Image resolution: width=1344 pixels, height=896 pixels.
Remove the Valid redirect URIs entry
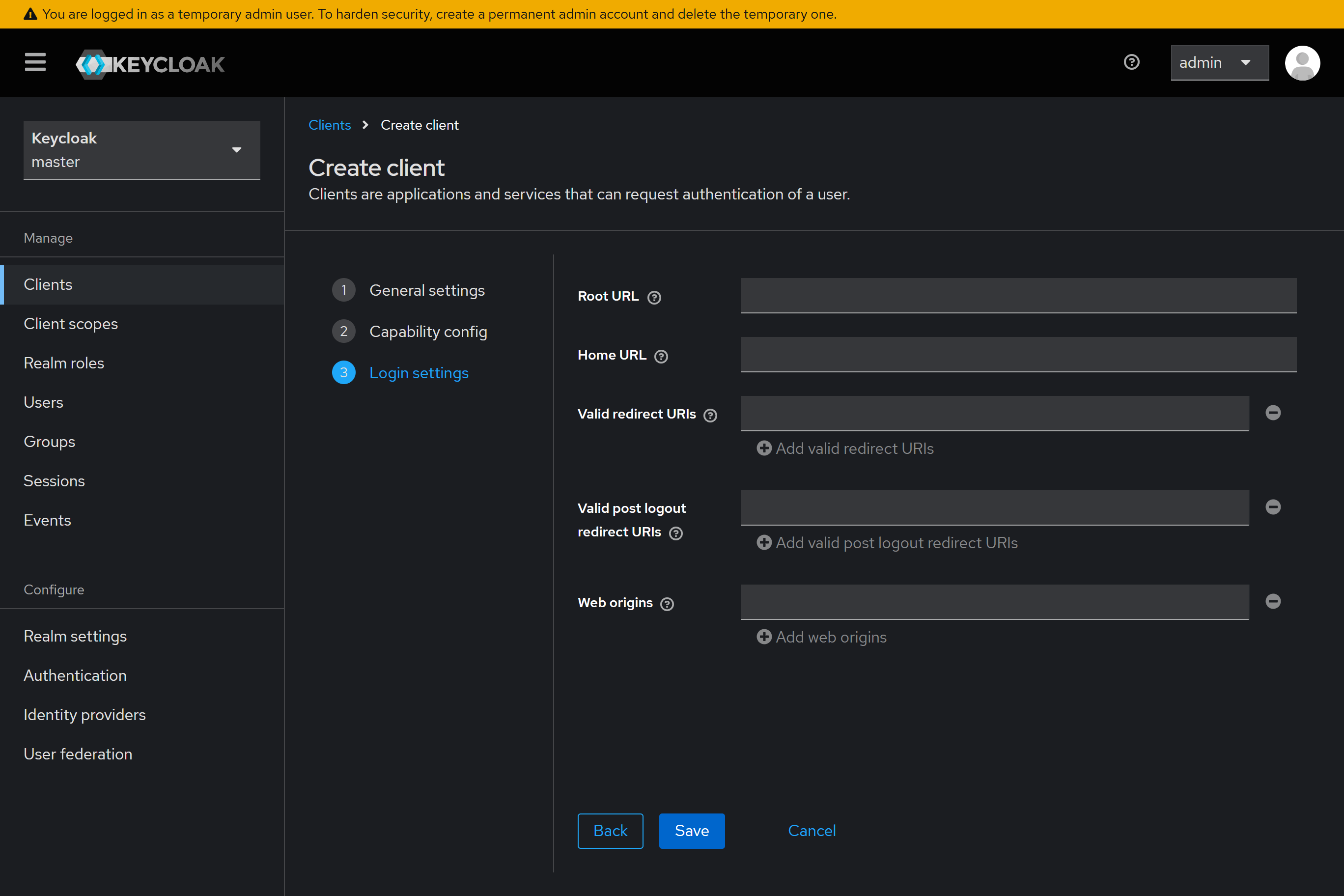[1273, 413]
